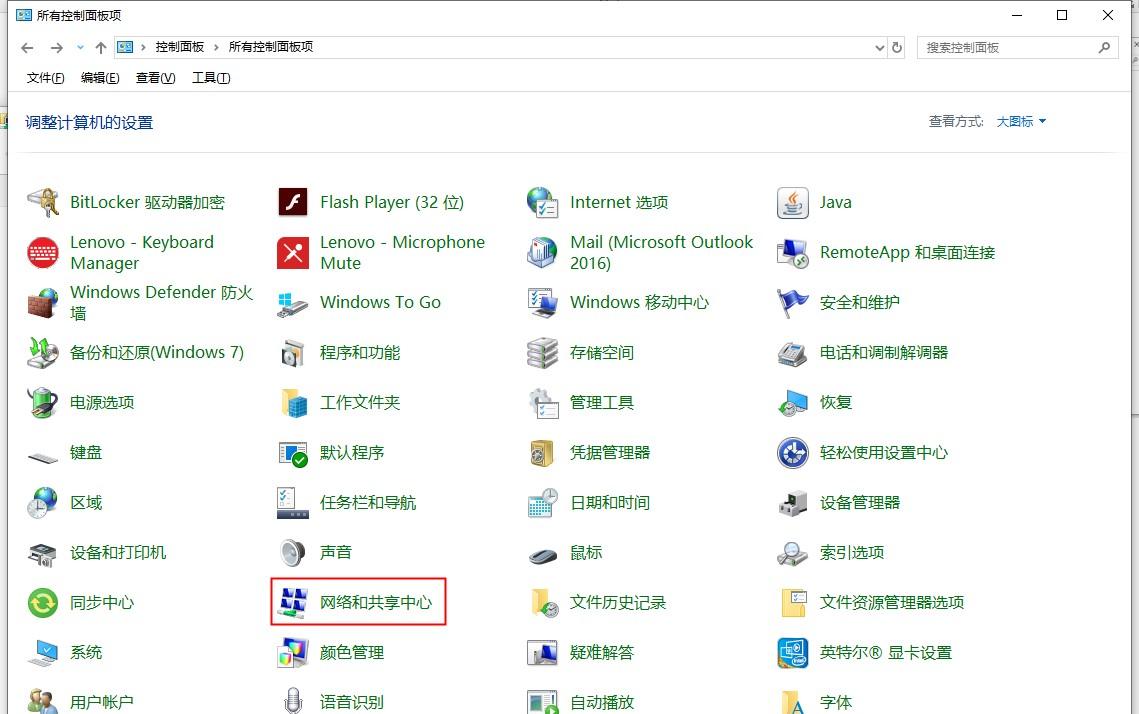Open the 设备管理器 icon
The height and width of the screenshot is (714, 1139).
point(793,503)
